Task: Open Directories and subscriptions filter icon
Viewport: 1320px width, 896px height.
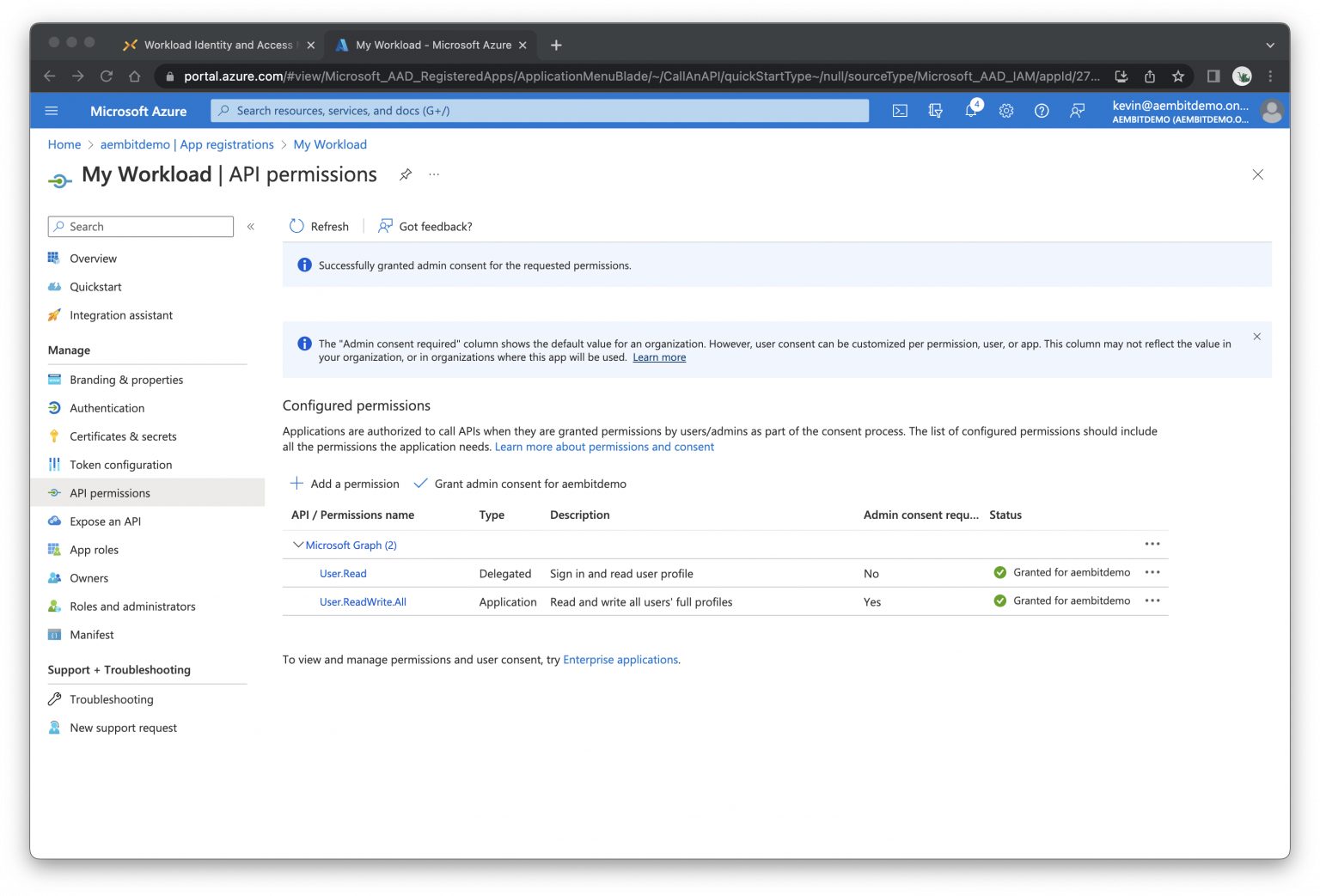Action: tap(936, 111)
